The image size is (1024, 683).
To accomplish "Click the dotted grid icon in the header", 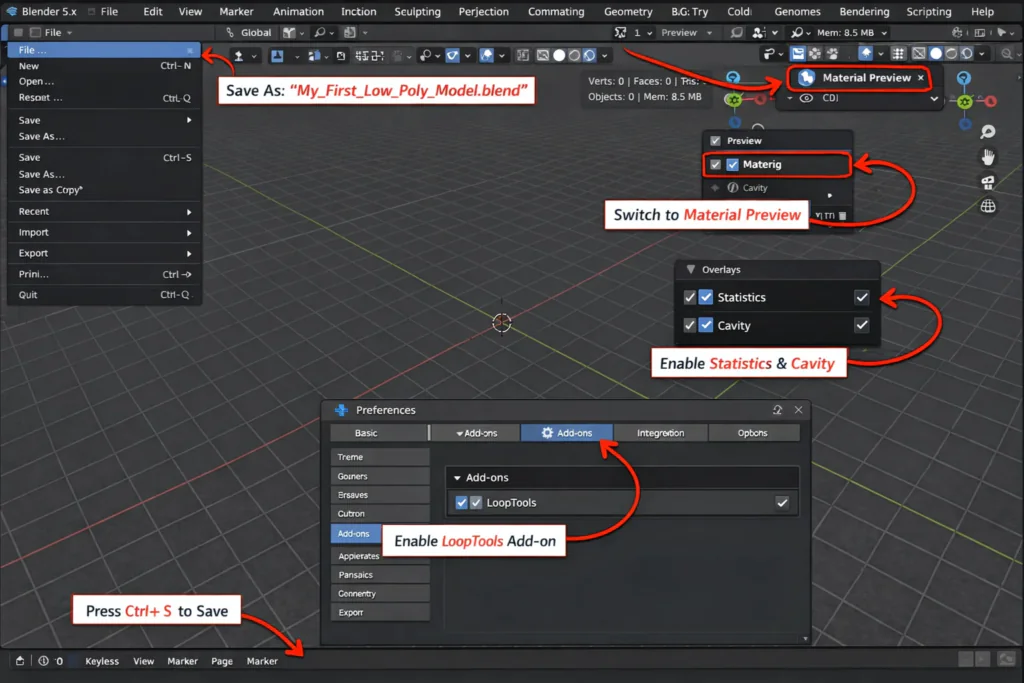I will coord(898,54).
